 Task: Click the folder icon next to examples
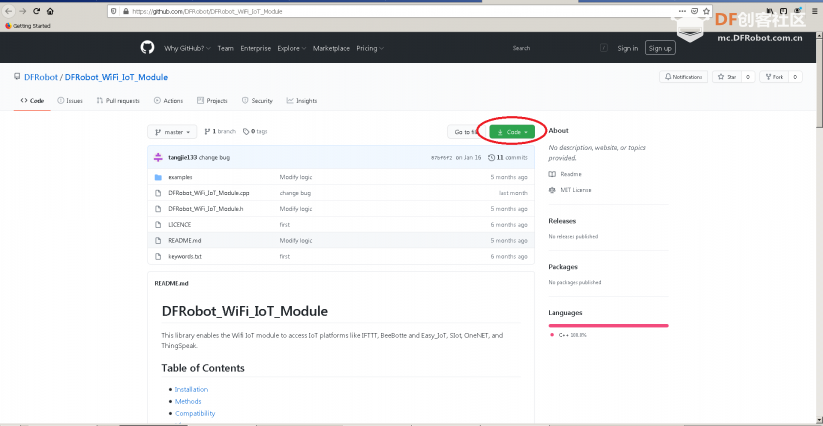pos(158,177)
